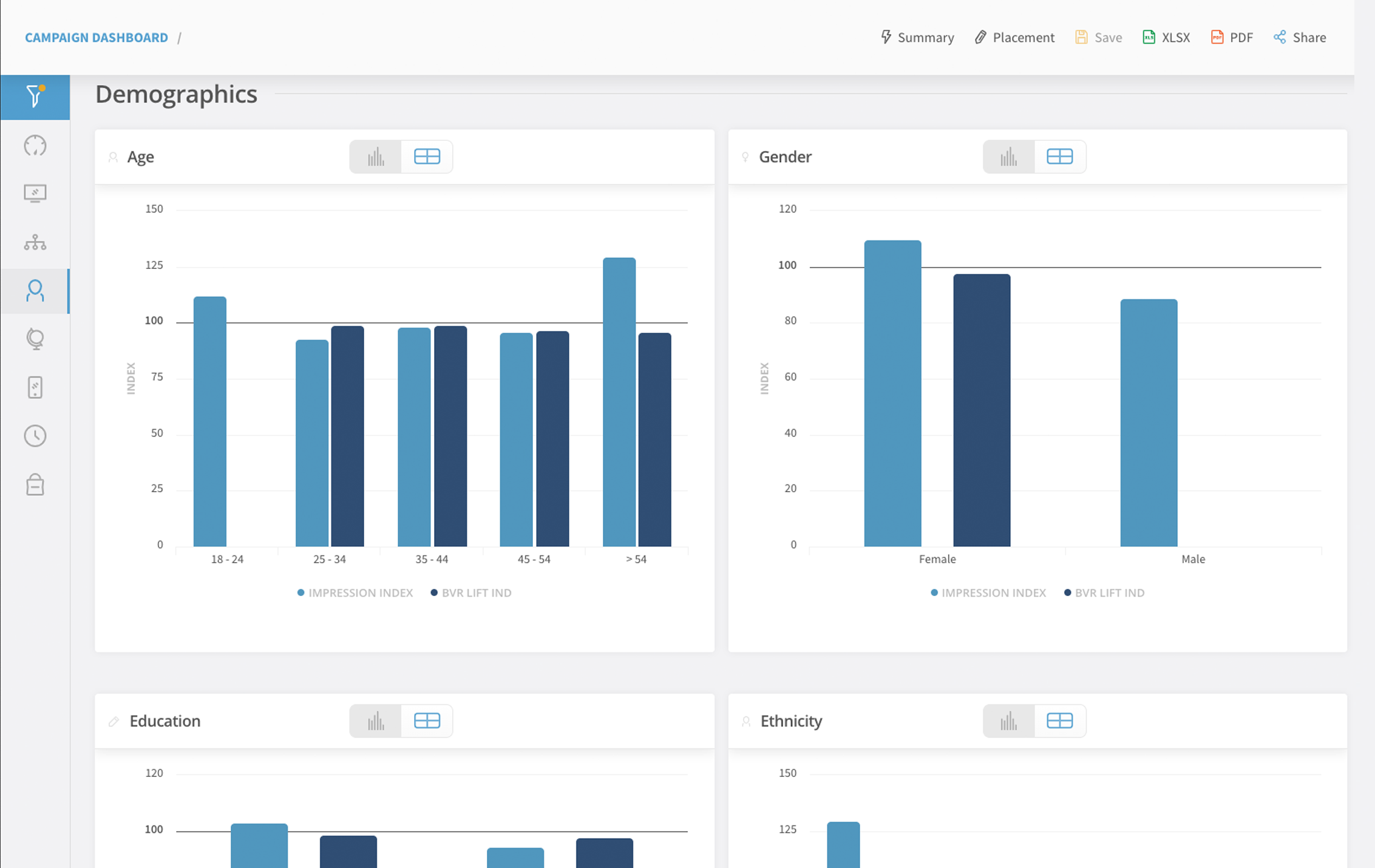
Task: Click the Age panel title
Action: click(x=140, y=157)
